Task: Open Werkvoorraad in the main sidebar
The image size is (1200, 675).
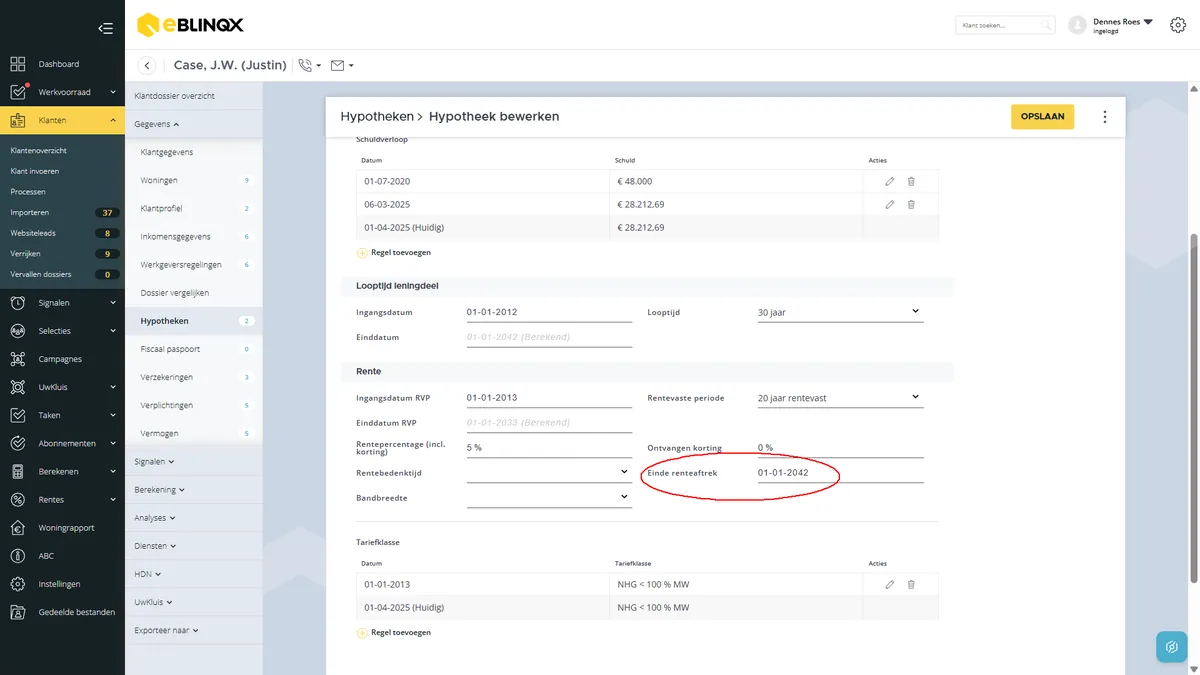Action: click(62, 92)
